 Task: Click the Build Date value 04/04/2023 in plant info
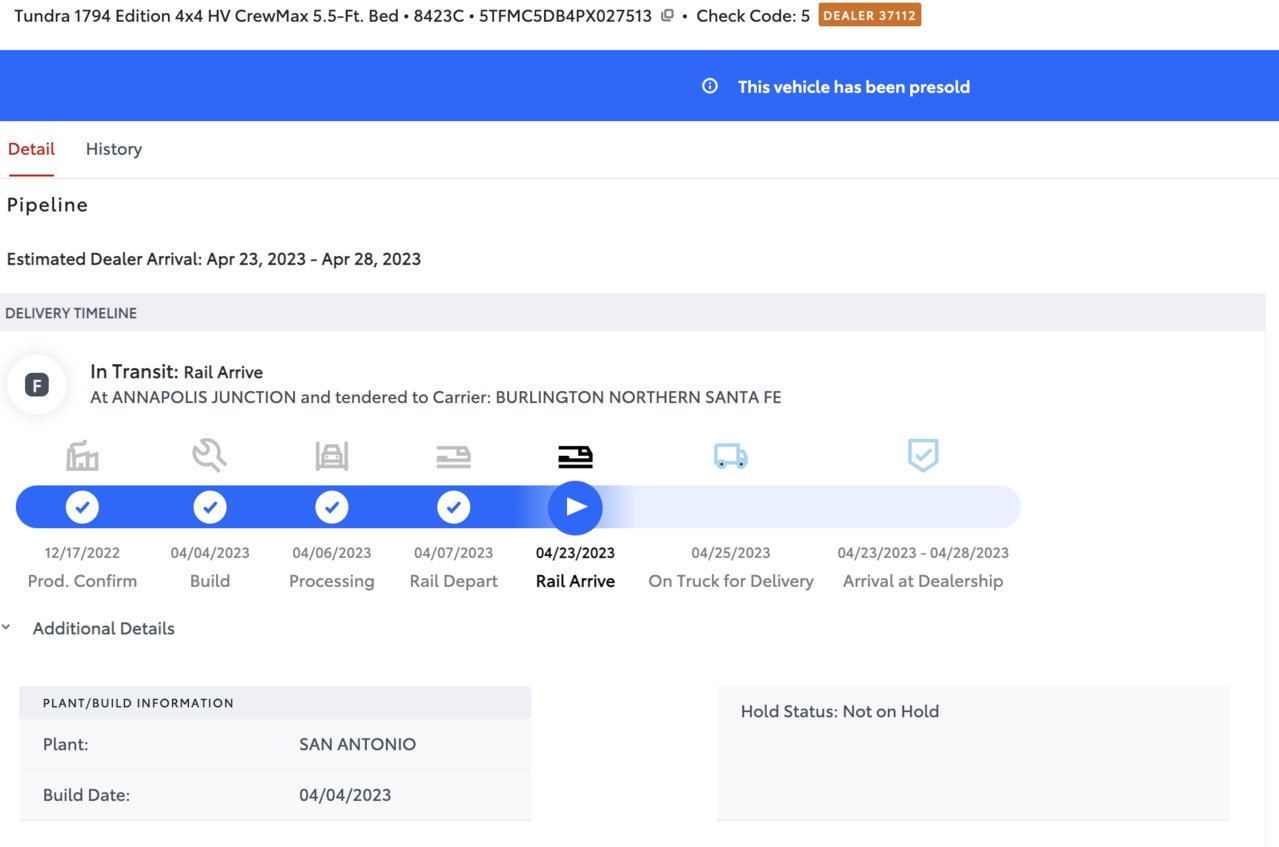pos(345,795)
